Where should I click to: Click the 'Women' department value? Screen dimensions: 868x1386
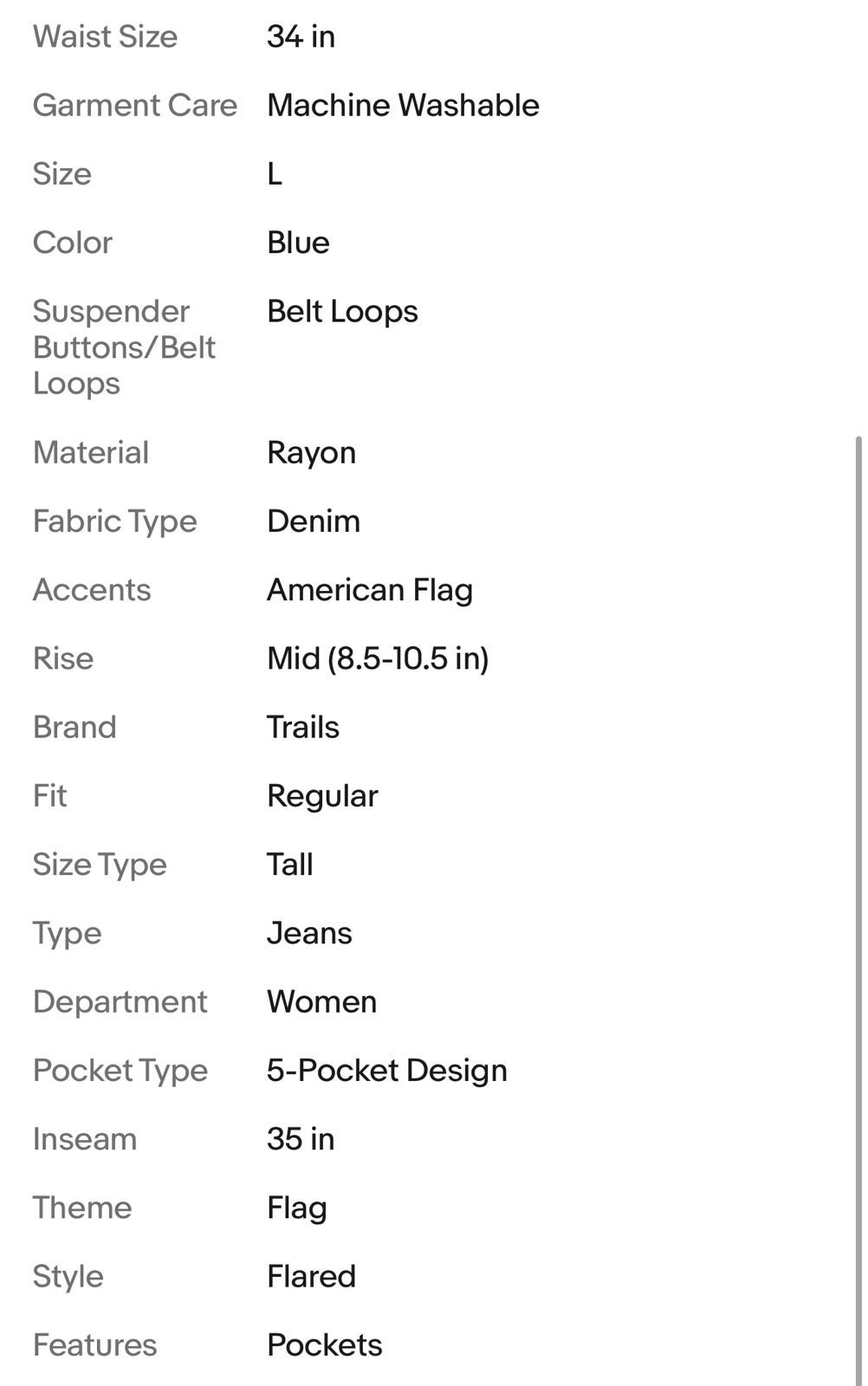321,1002
